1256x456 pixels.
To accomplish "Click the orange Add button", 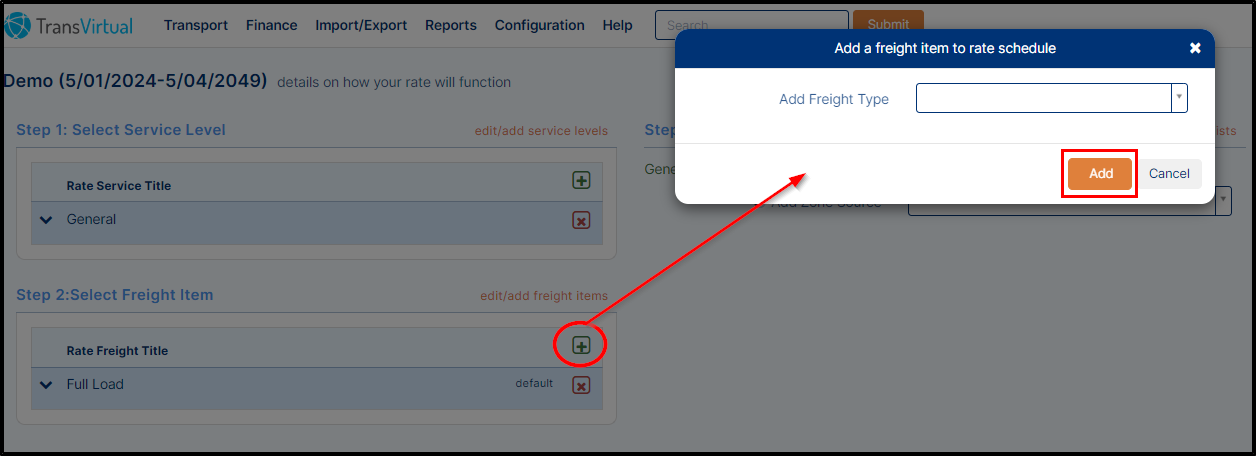I will 1100,173.
